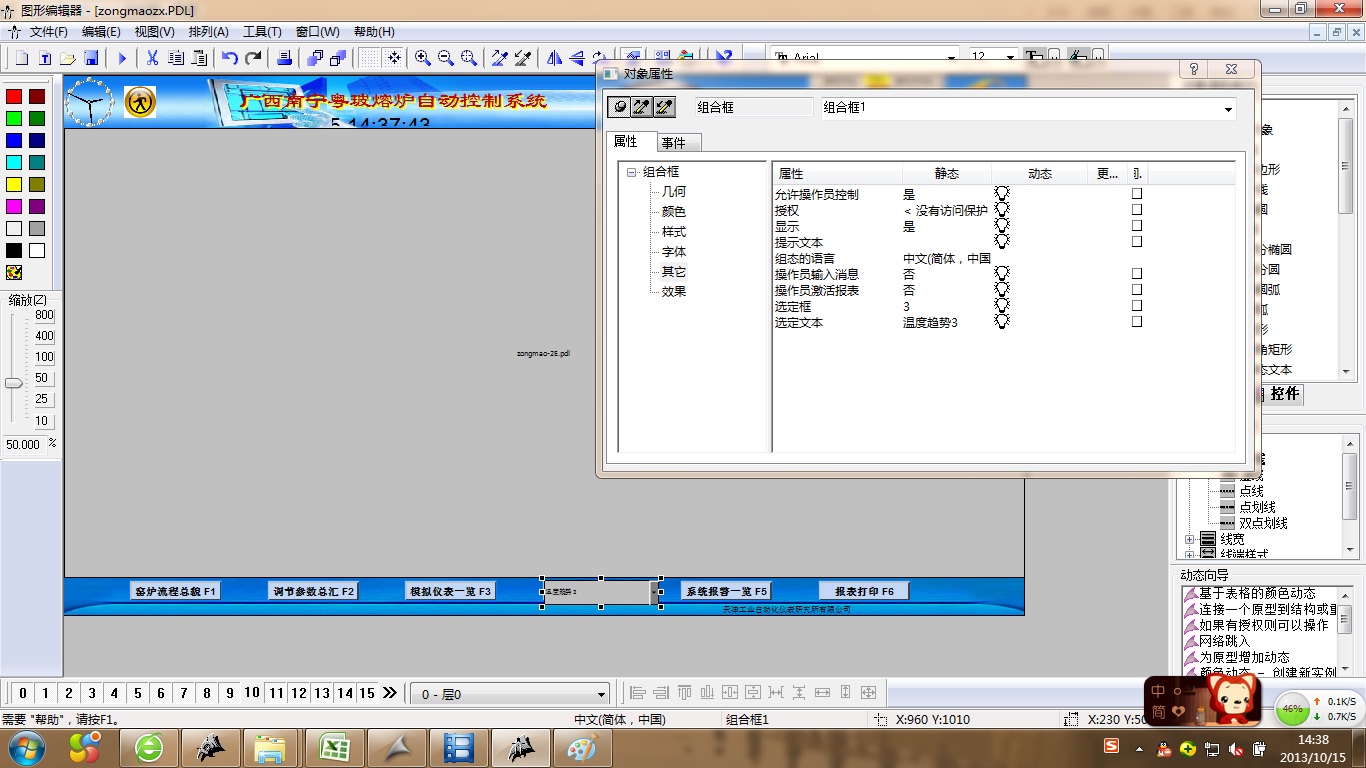The width and height of the screenshot is (1366, 768).
Task: Click the send-to-back layer icon
Action: coord(338,58)
